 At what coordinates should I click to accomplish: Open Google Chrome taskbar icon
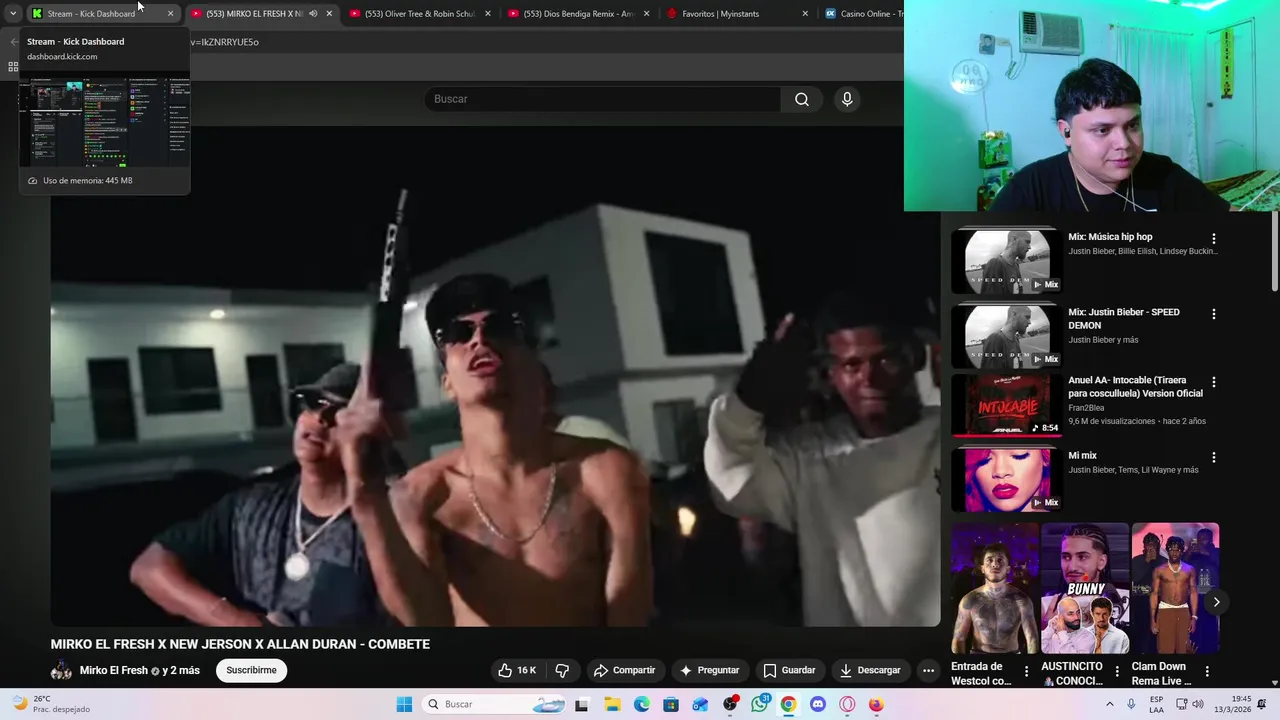[789, 704]
